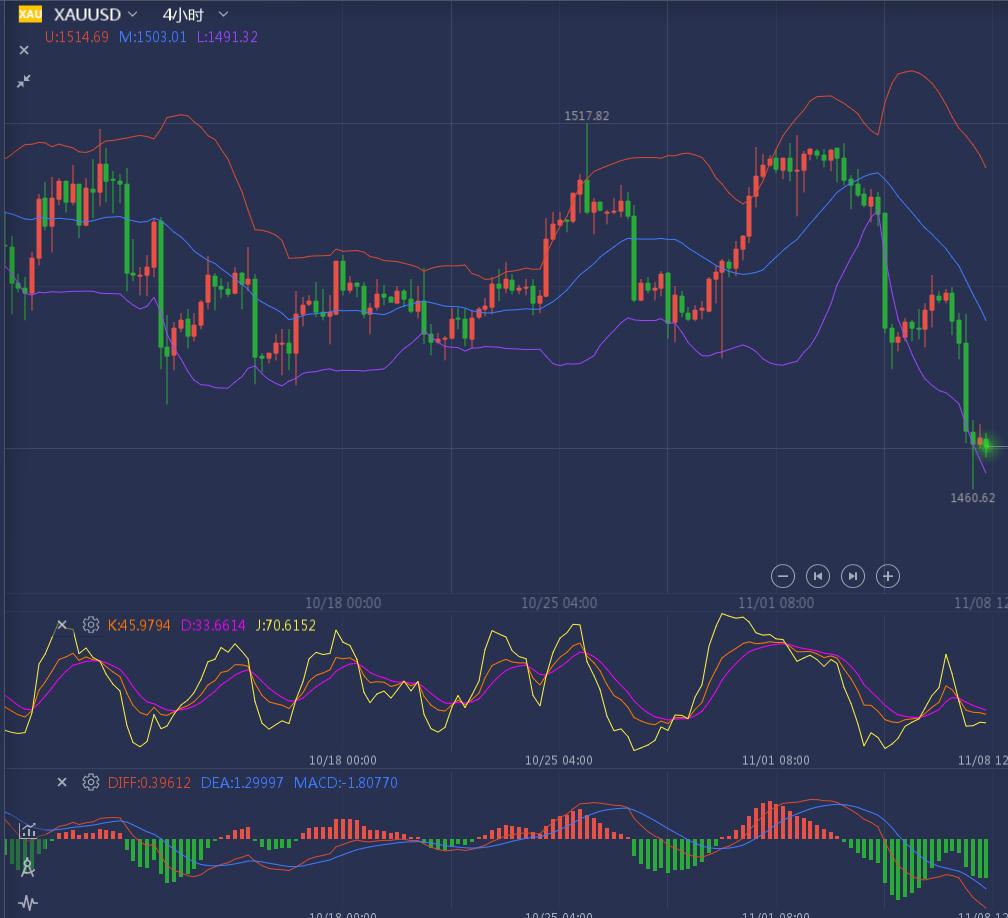Jump to earlier candles with skip-back button
This screenshot has width=1008, height=918.
pyautogui.click(x=818, y=575)
